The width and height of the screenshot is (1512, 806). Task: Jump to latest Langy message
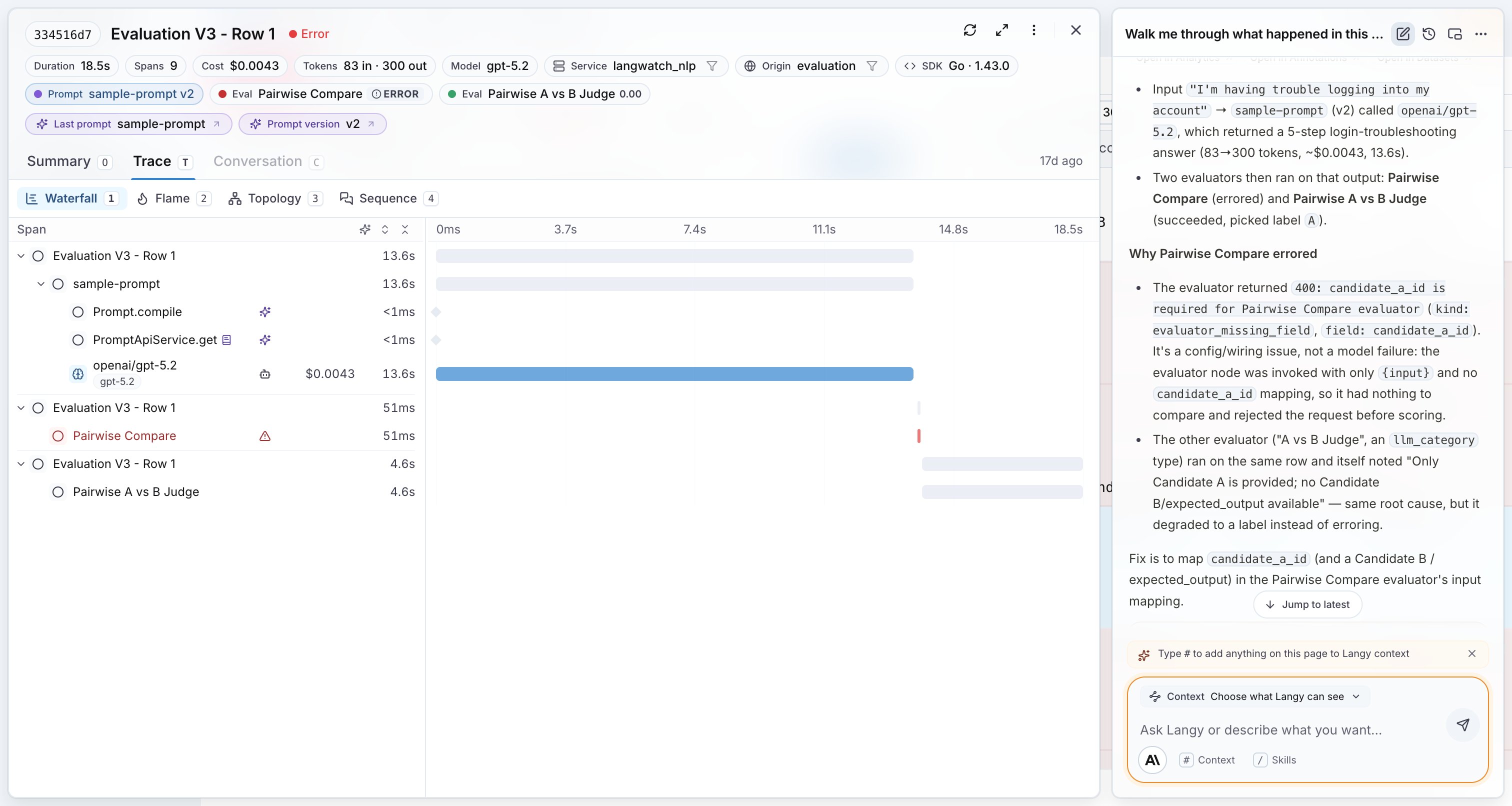pos(1307,604)
